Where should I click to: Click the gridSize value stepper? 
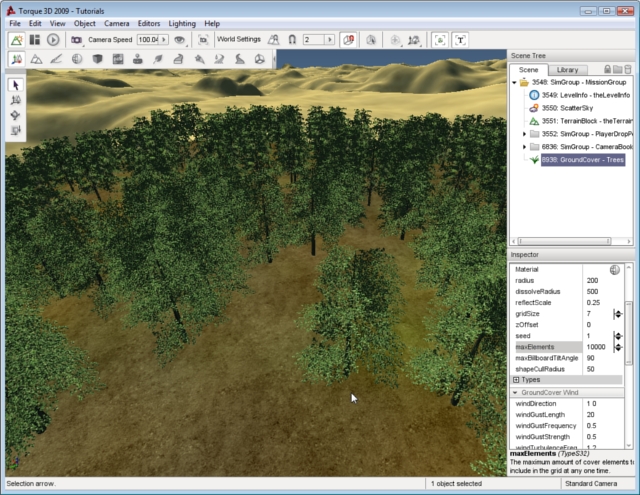pyautogui.click(x=618, y=314)
